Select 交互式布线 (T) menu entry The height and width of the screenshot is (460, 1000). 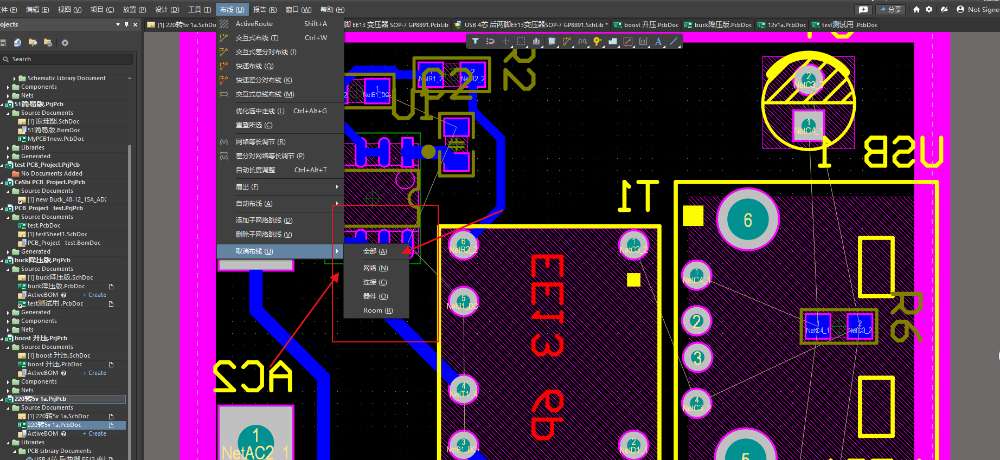[x=280, y=38]
